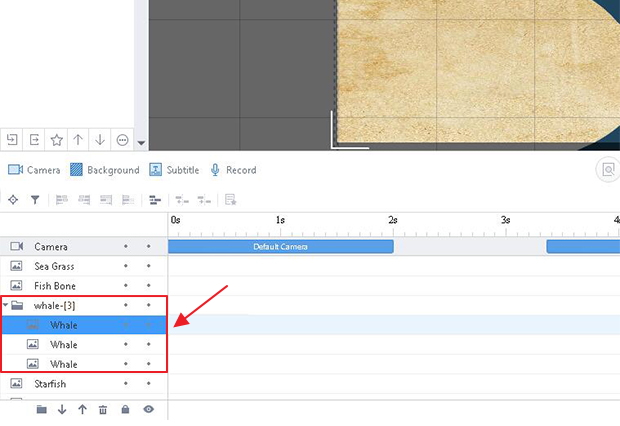Screen dimensions: 620x426
Task: Move scene down with the down arrow icon above Camera
Action: click(x=100, y=140)
